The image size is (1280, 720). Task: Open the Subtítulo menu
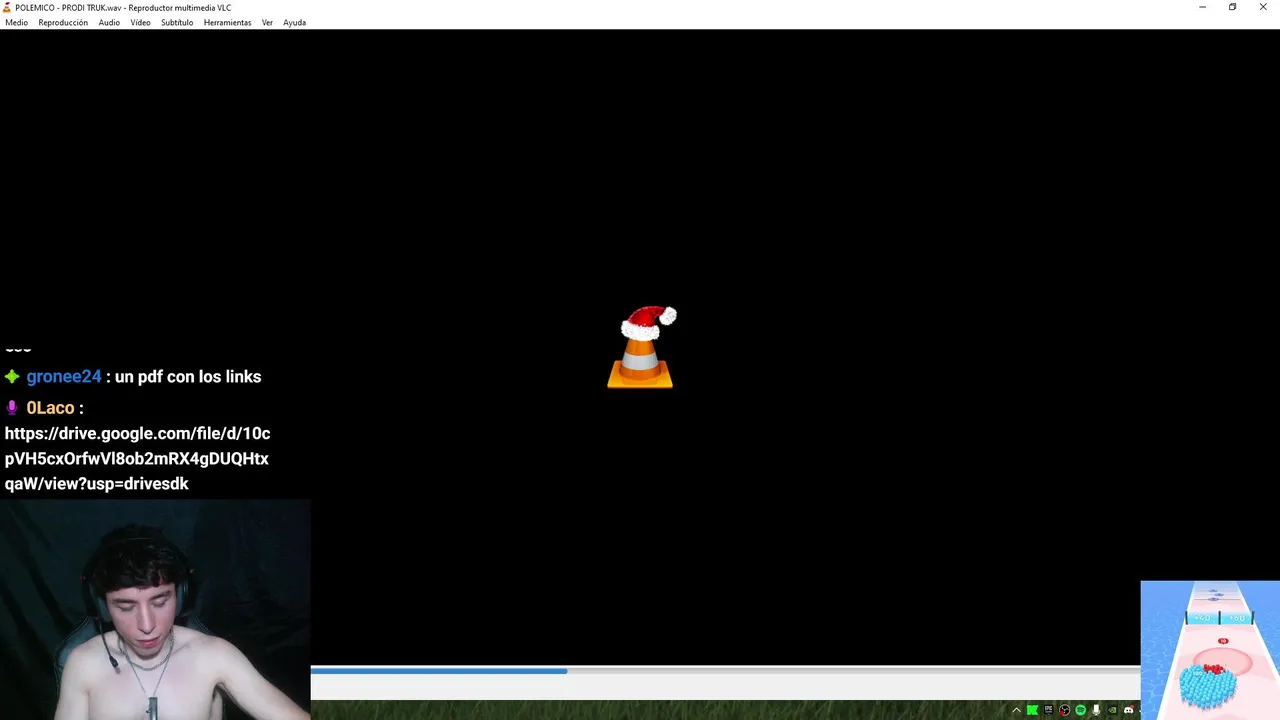click(x=177, y=22)
